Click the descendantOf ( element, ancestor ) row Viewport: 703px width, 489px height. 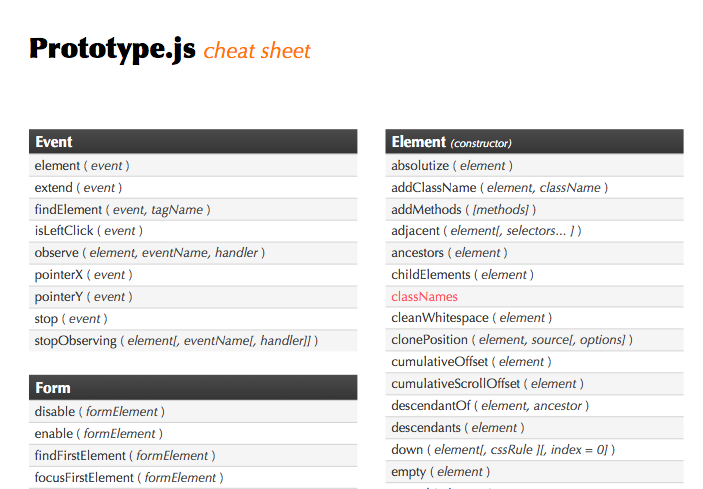click(x=534, y=406)
